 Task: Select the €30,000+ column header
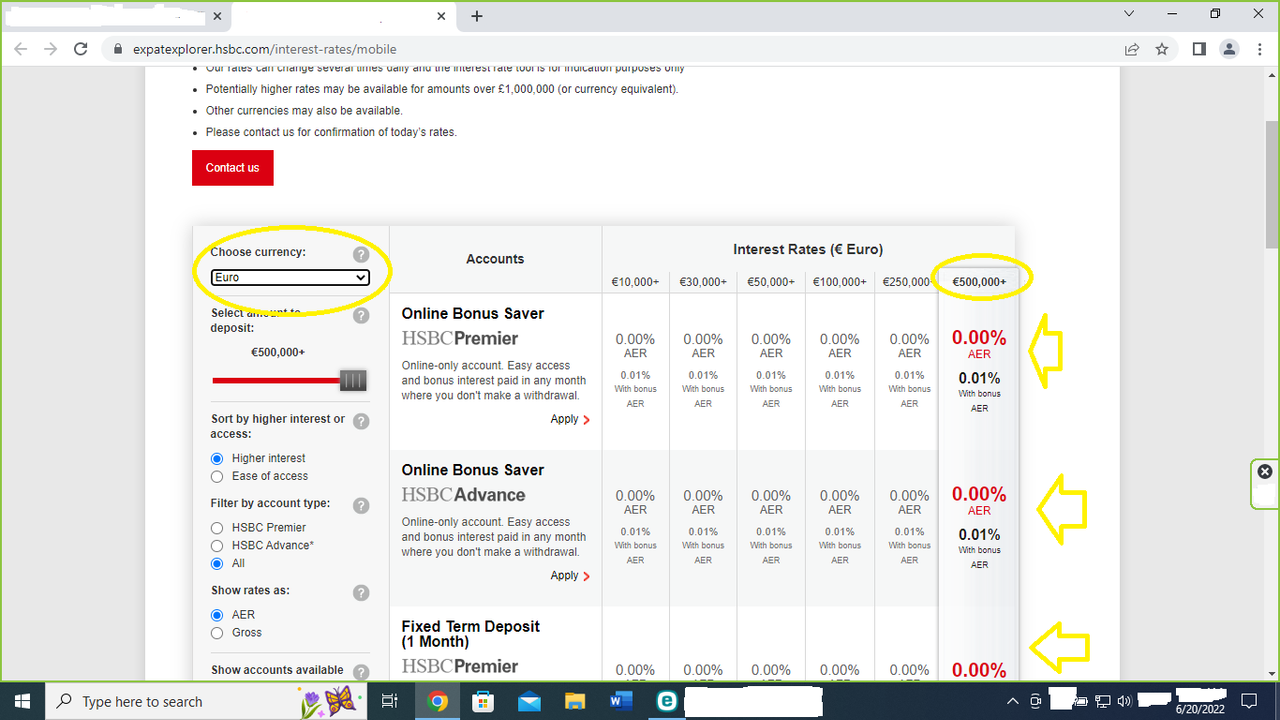pos(703,282)
